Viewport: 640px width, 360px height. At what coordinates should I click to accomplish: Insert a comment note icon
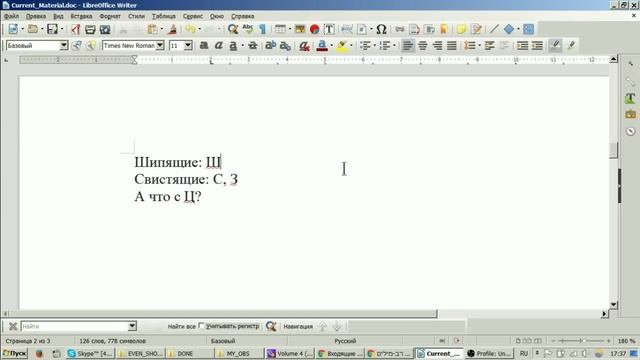[x=461, y=29]
